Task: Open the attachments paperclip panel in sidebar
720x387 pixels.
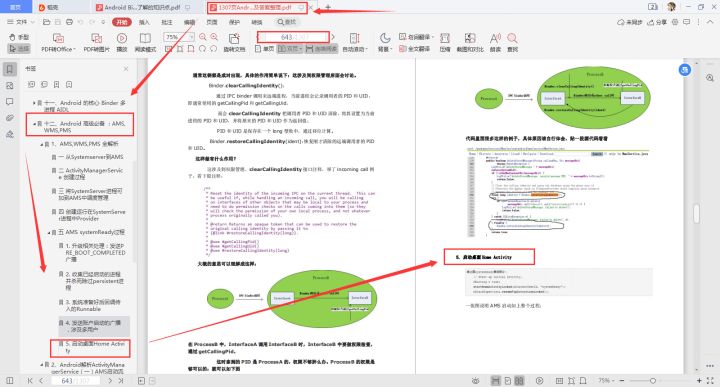Action: [10, 118]
